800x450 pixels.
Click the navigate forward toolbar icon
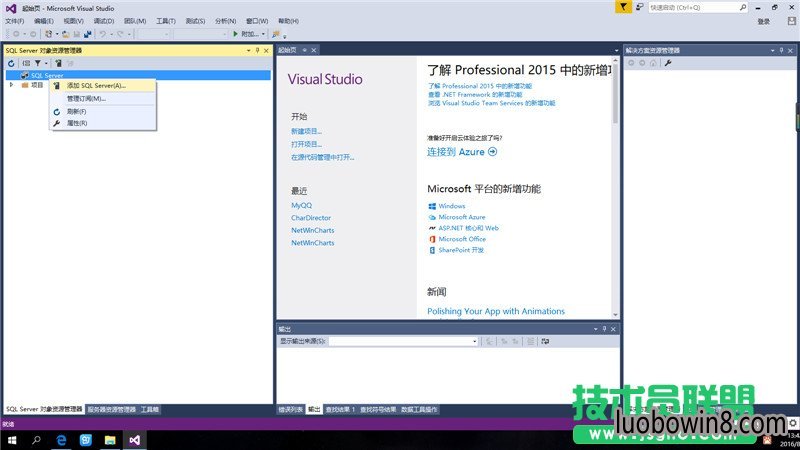(33, 34)
